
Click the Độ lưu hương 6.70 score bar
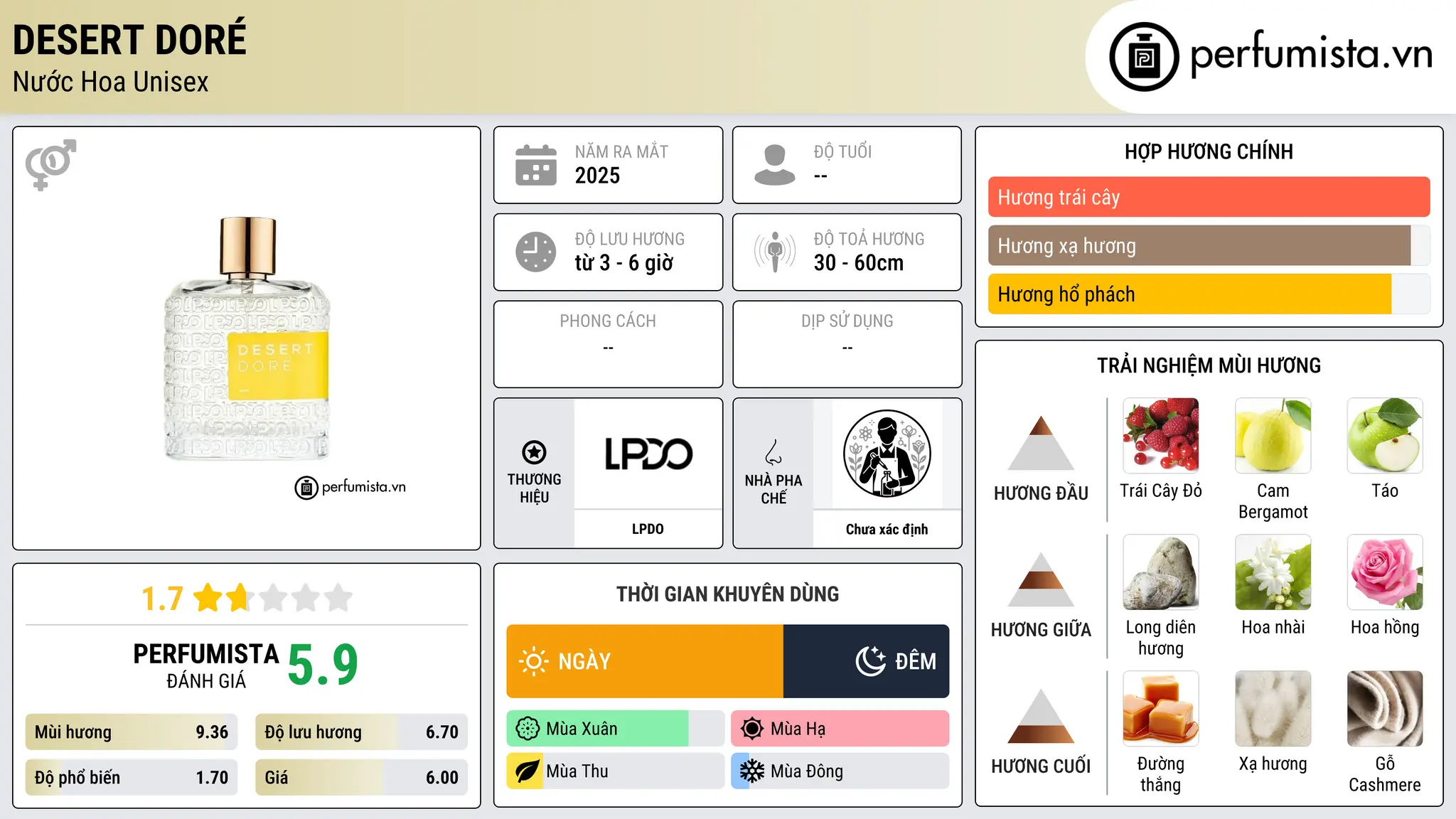361,732
